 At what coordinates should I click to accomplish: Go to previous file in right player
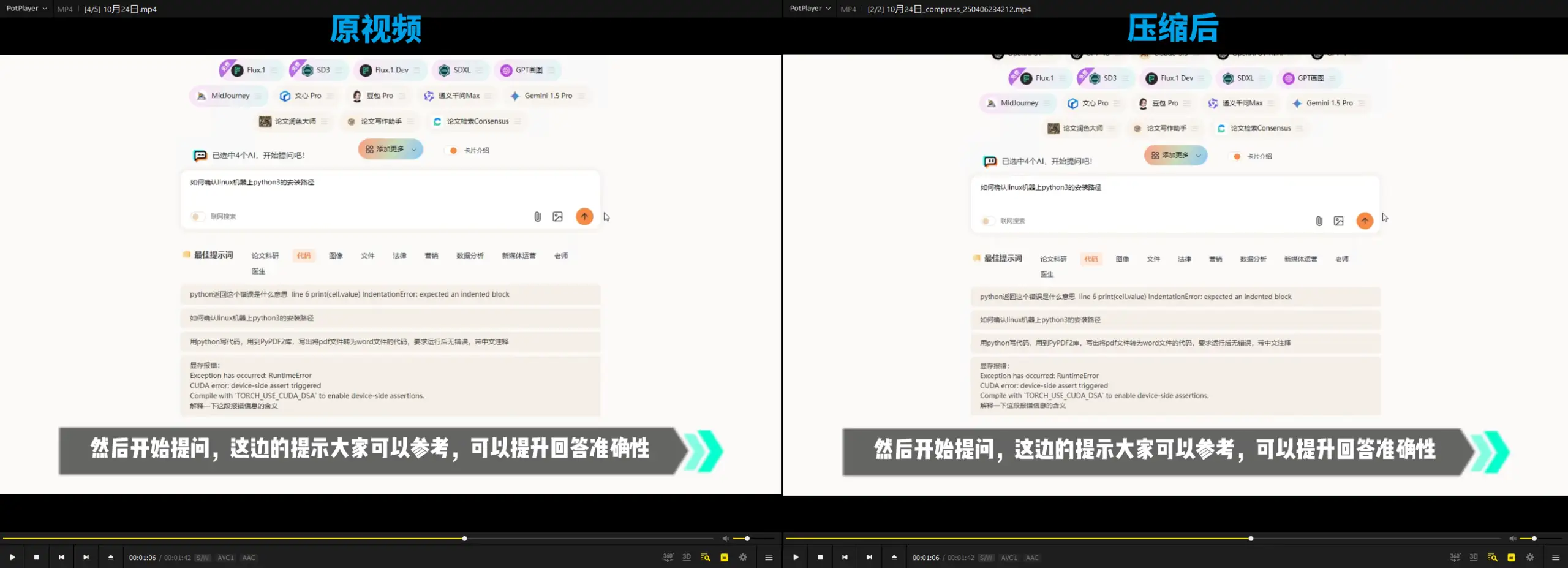(x=845, y=557)
